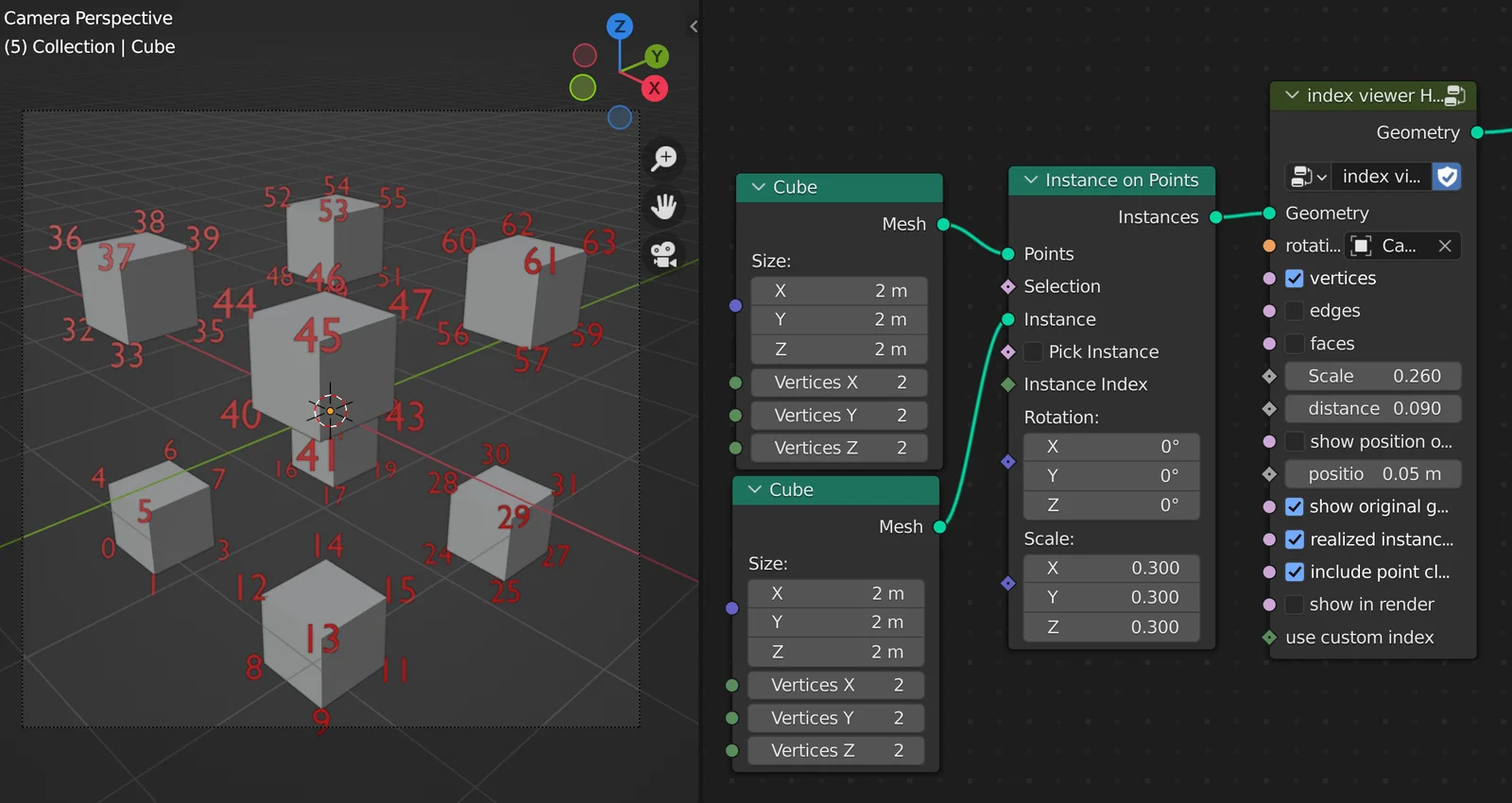Viewport: 1512px width, 803px height.
Task: Collapse the index viewer node
Action: point(1292,95)
